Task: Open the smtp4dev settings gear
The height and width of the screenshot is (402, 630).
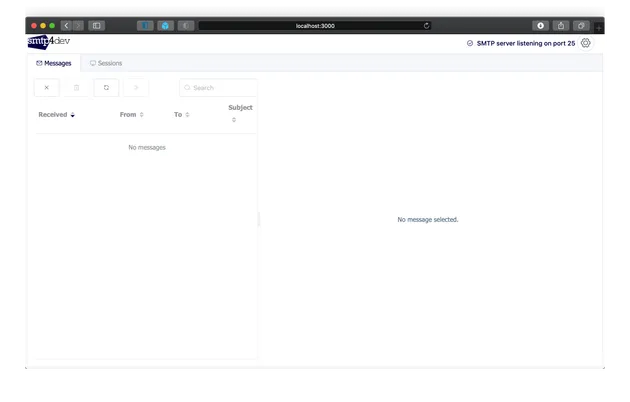Action: pyautogui.click(x=585, y=43)
